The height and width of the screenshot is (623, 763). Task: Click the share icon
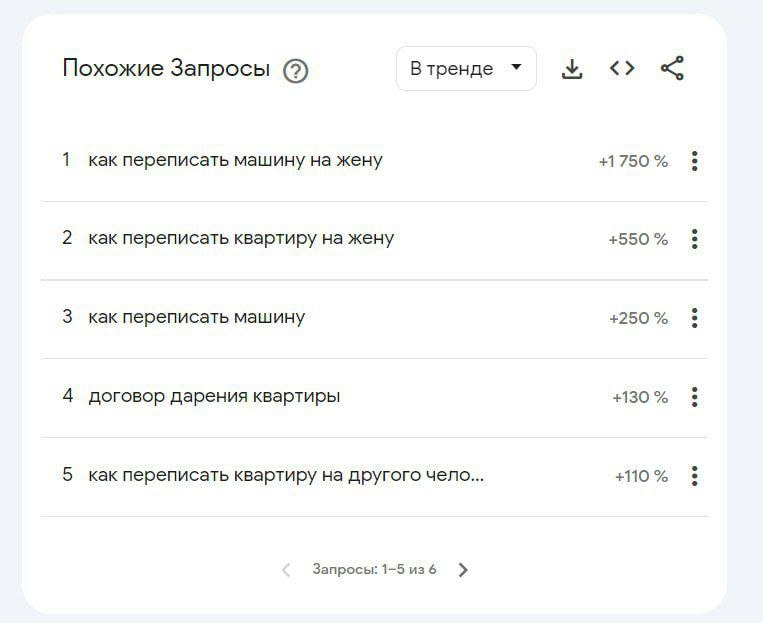(672, 68)
